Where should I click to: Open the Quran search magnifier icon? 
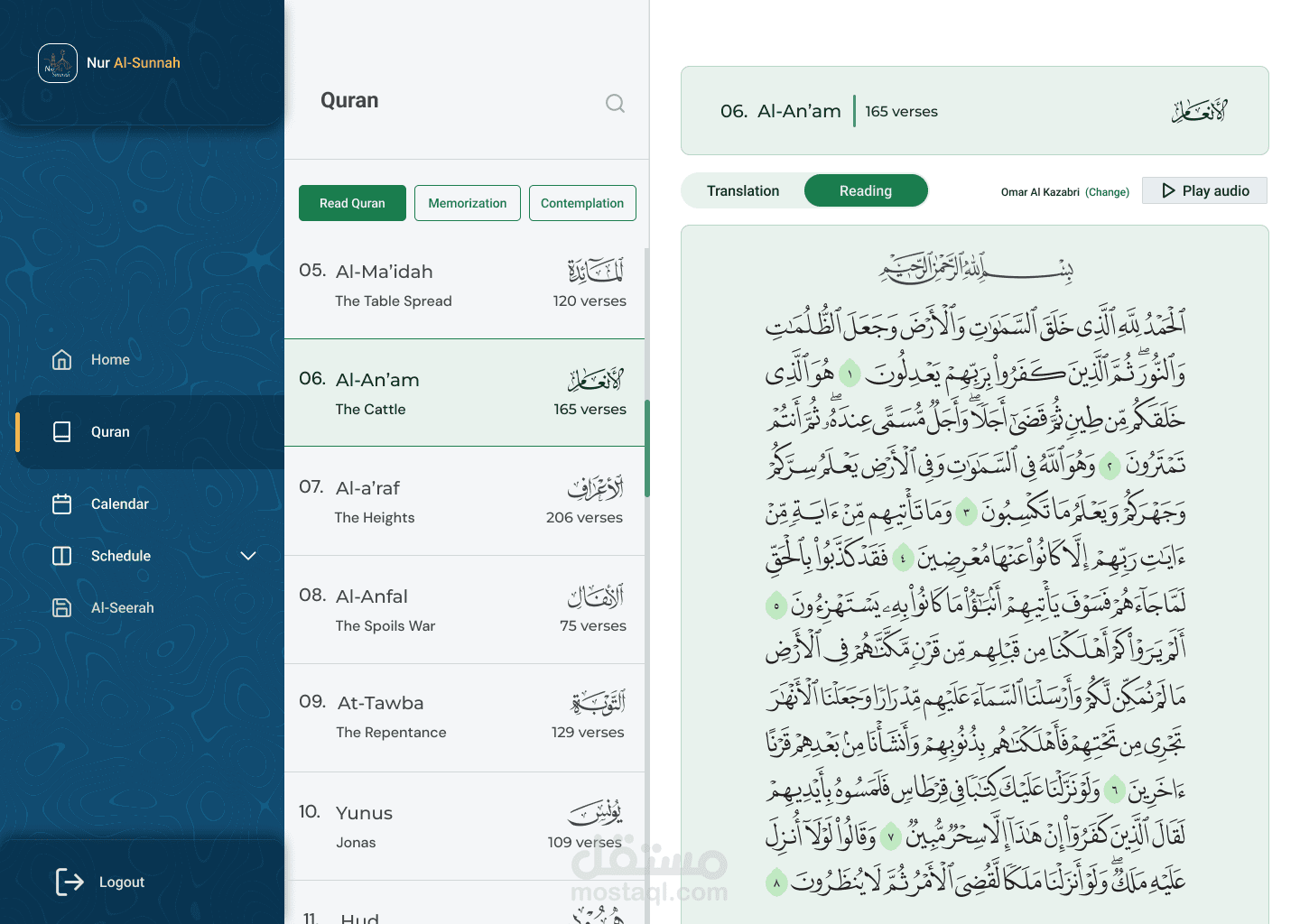point(615,104)
